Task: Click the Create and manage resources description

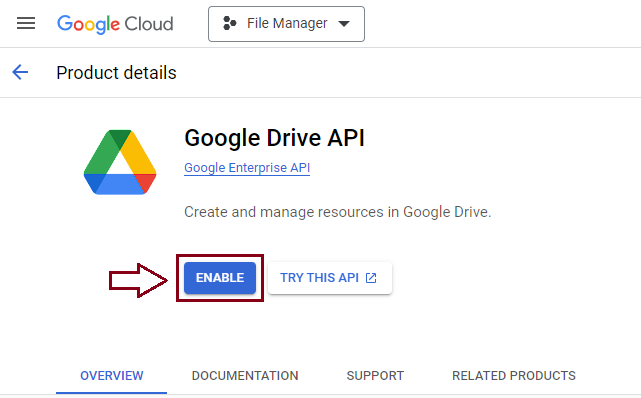Action: point(338,212)
